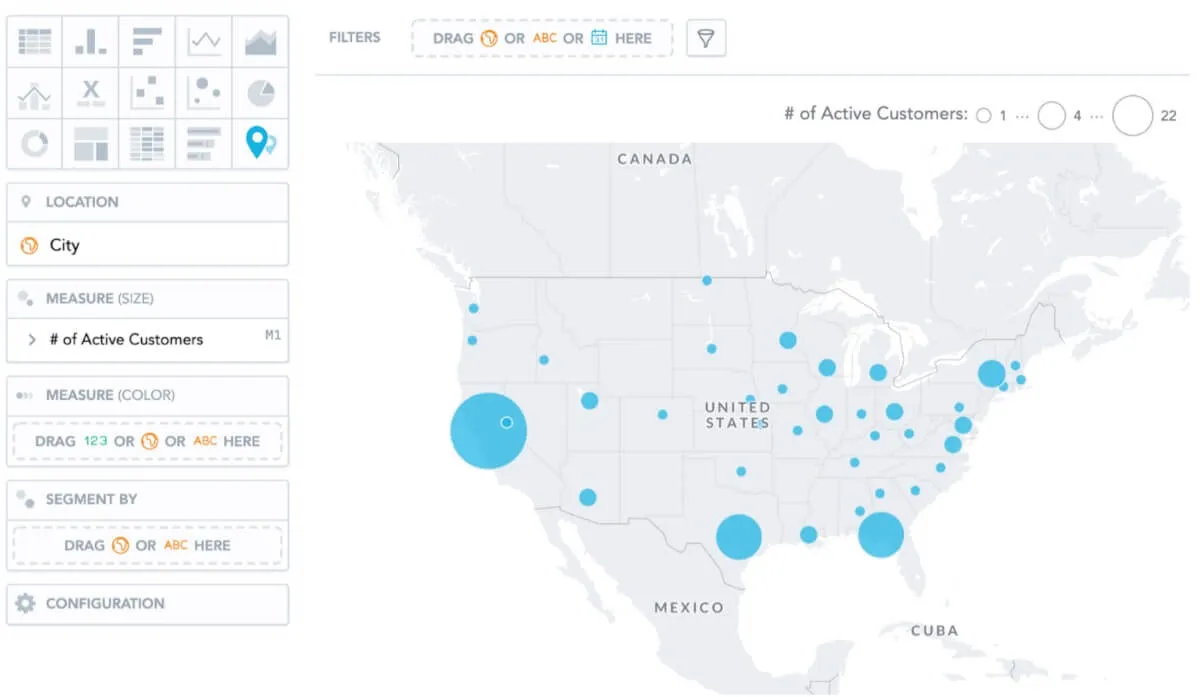Click the funnel filter icon
This screenshot has width=1200, height=697.
point(706,37)
